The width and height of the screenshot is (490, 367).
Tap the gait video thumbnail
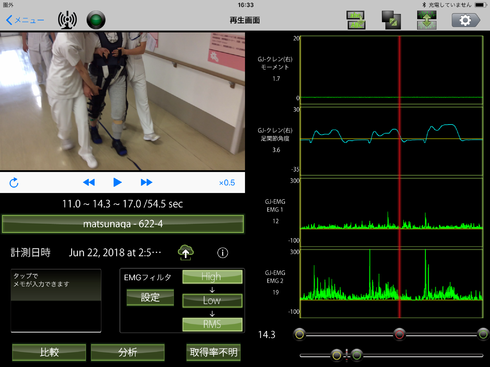pos(122,101)
